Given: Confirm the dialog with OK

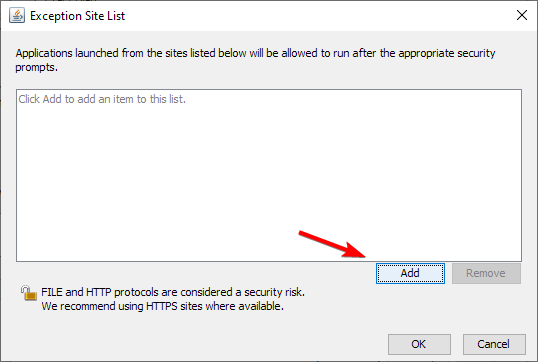Looking at the screenshot, I should point(419,344).
